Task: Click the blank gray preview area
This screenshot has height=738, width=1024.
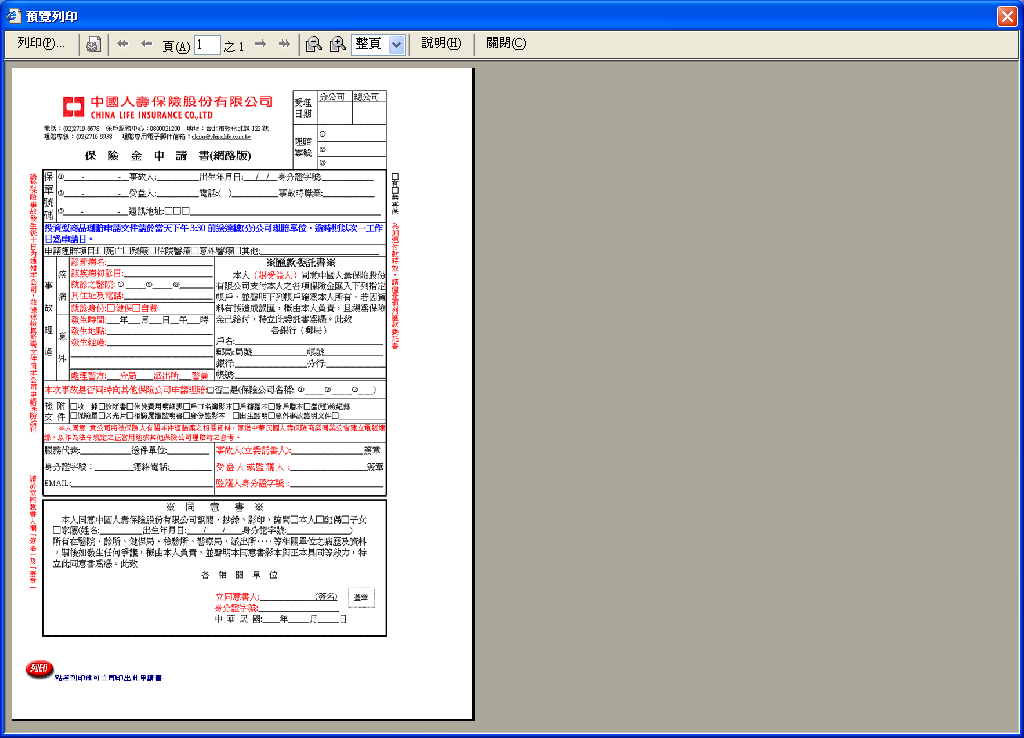Action: pyautogui.click(x=750, y=400)
